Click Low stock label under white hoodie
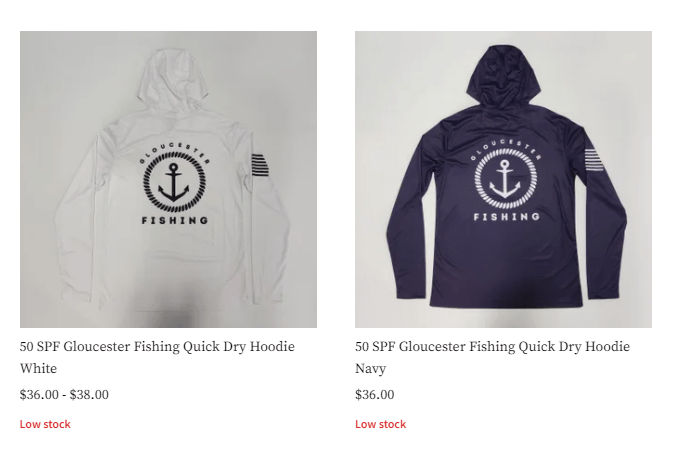This screenshot has height=450, width=682. pos(45,424)
